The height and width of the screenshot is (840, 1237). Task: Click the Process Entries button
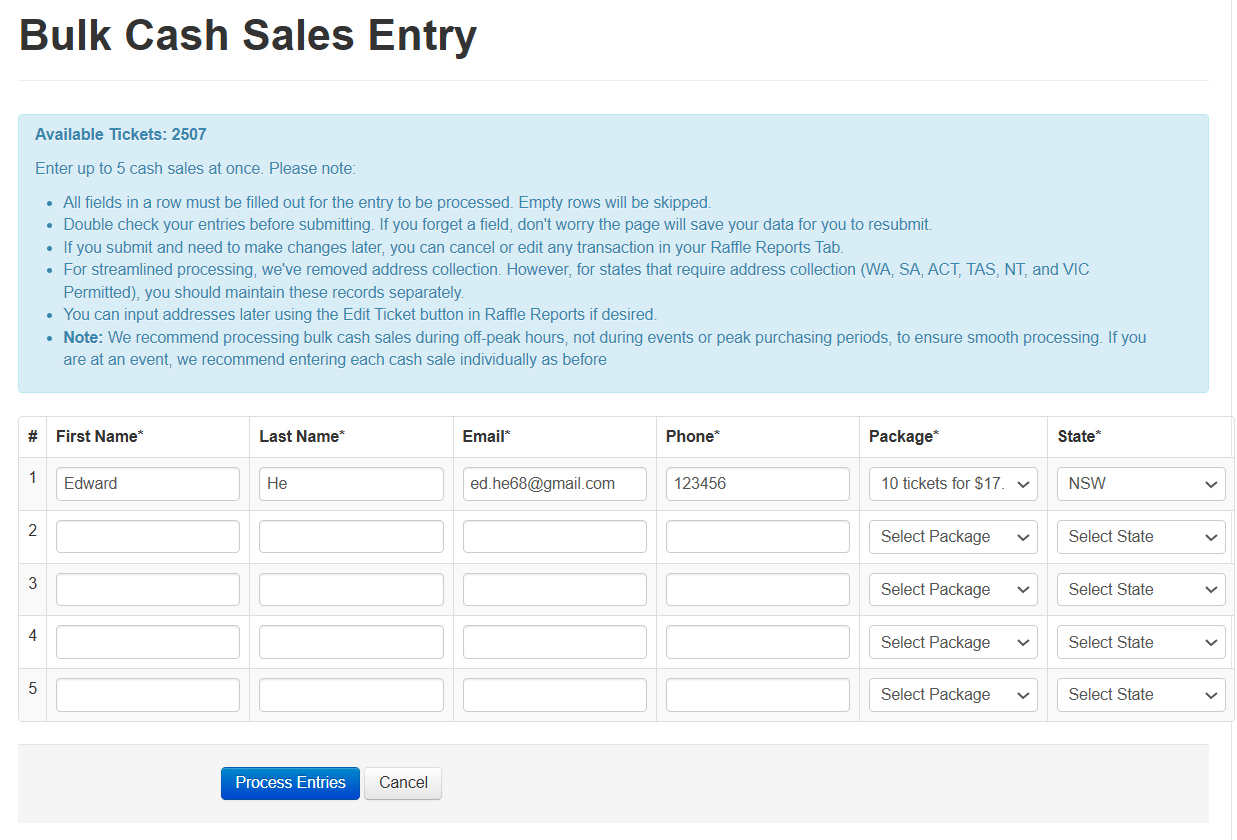coord(290,783)
